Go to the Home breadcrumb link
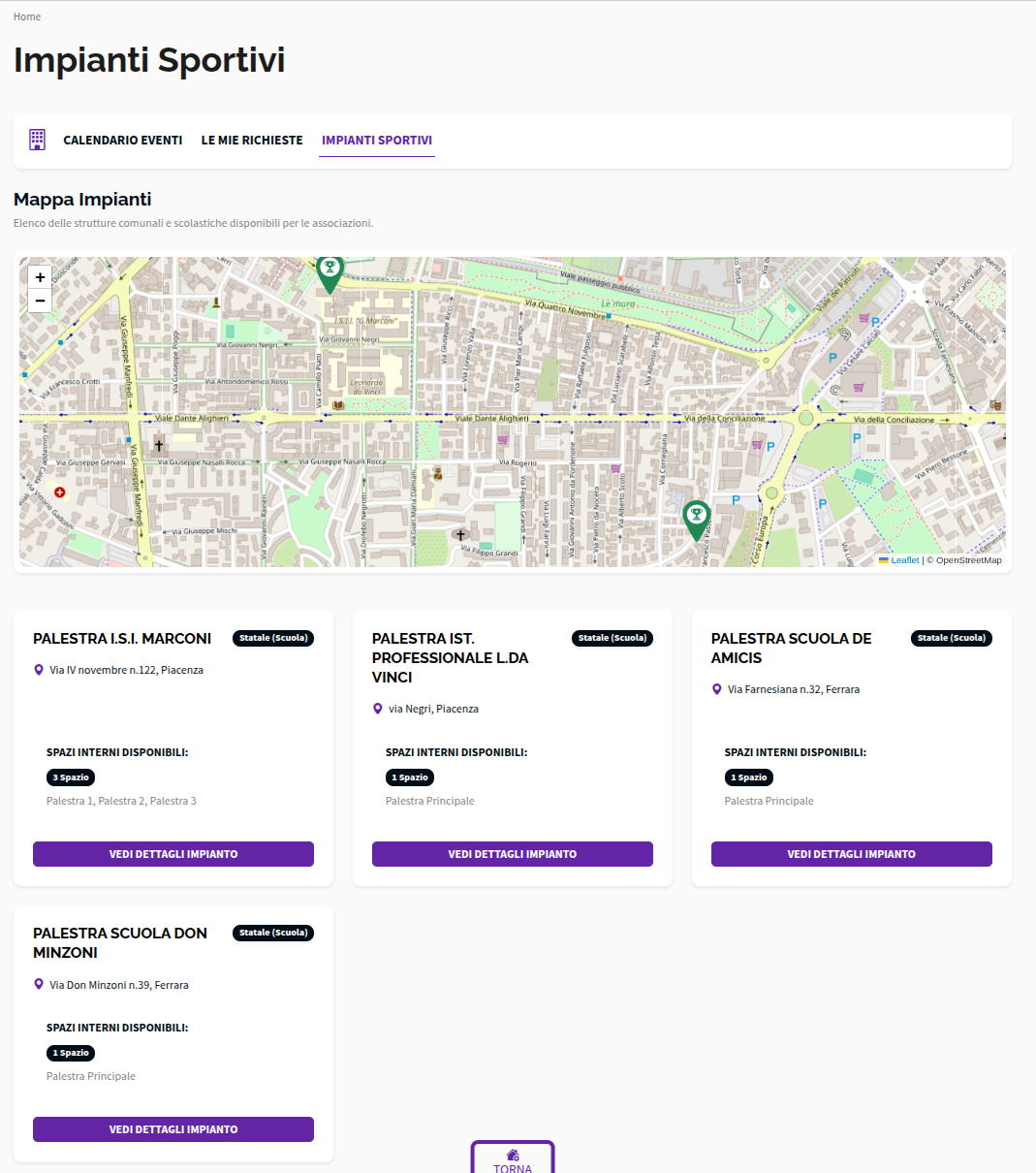 (x=27, y=16)
